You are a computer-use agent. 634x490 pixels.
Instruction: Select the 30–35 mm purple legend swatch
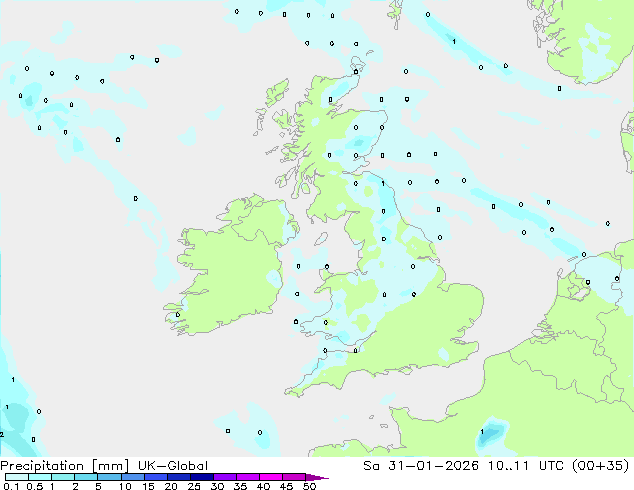pos(224,477)
